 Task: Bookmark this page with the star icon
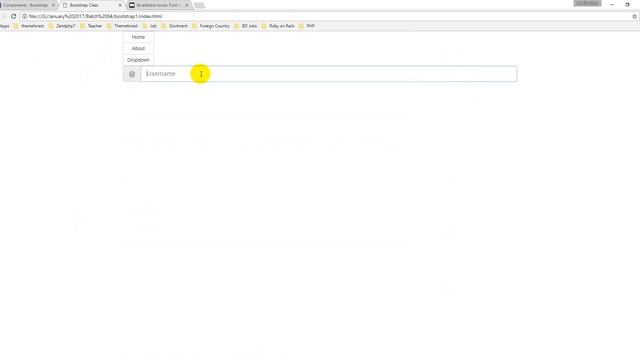tap(634, 16)
